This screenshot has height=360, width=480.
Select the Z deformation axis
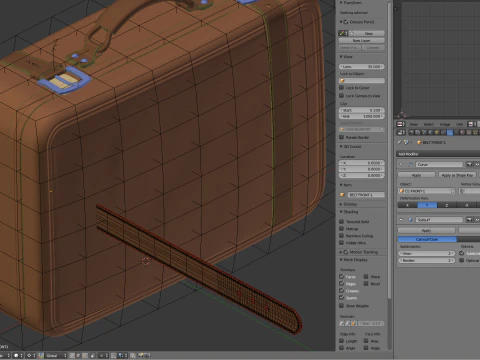point(447,205)
